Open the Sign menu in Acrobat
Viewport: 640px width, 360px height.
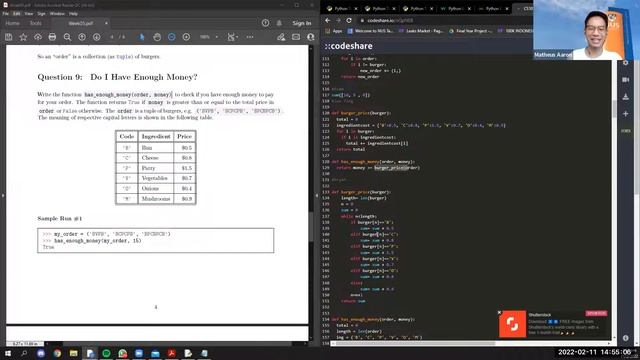pyautogui.click(x=41, y=13)
